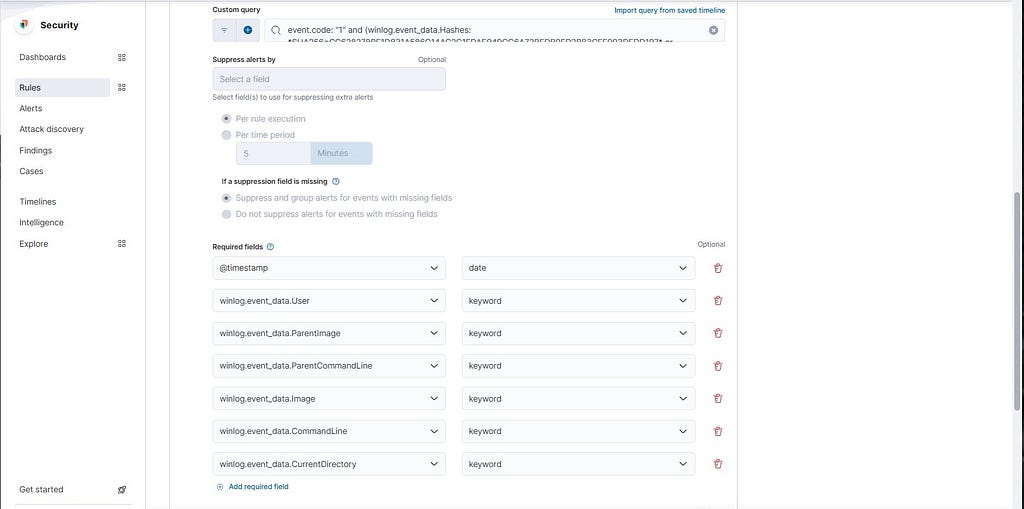
Task: Choose Do not suppress alerts option
Action: (x=227, y=214)
